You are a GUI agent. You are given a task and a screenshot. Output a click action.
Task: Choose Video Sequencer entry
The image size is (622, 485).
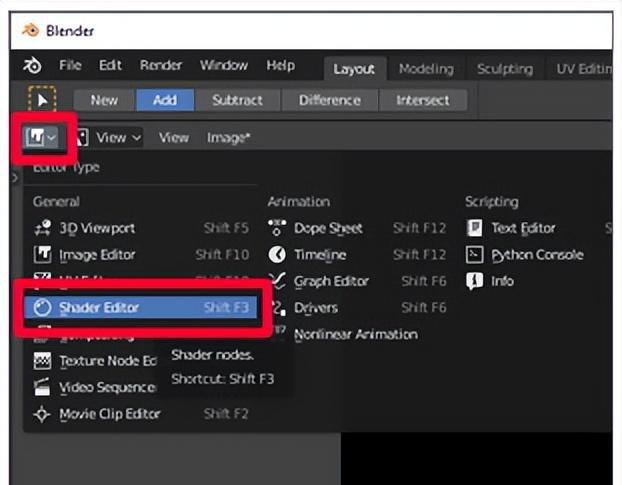[x=95, y=387]
